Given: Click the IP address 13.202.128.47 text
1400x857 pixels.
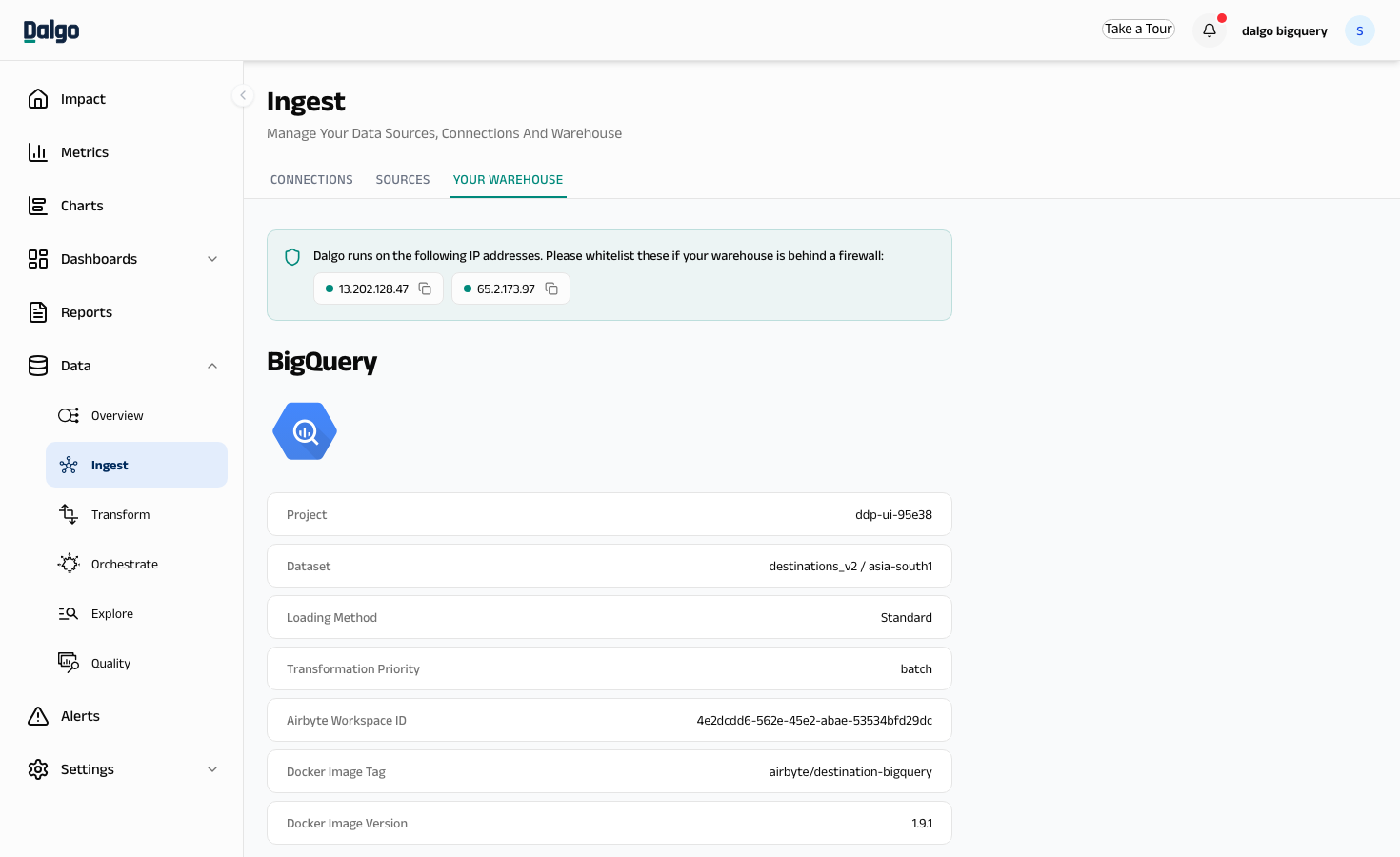Looking at the screenshot, I should [373, 289].
